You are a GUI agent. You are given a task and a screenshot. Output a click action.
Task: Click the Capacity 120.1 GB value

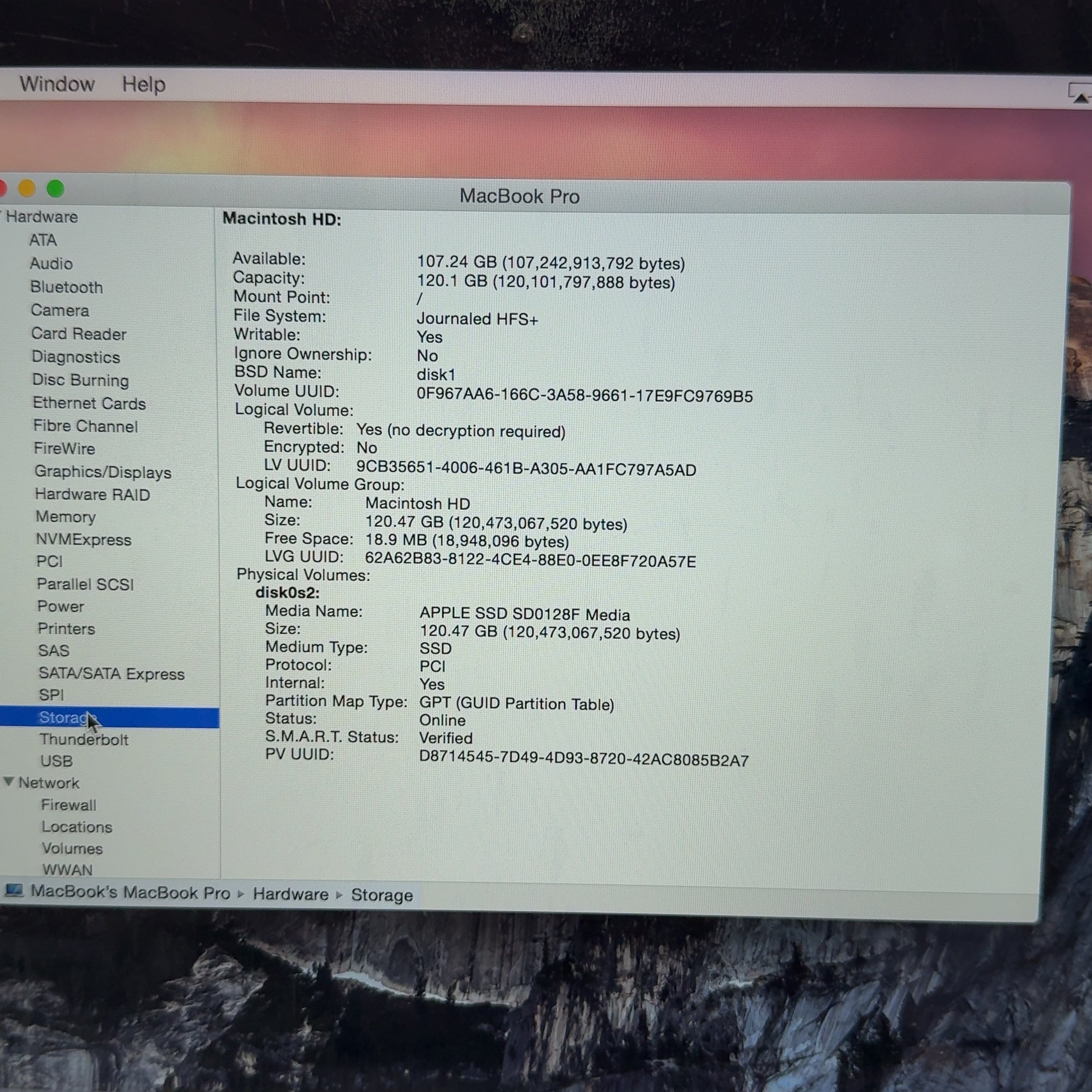coord(546,282)
